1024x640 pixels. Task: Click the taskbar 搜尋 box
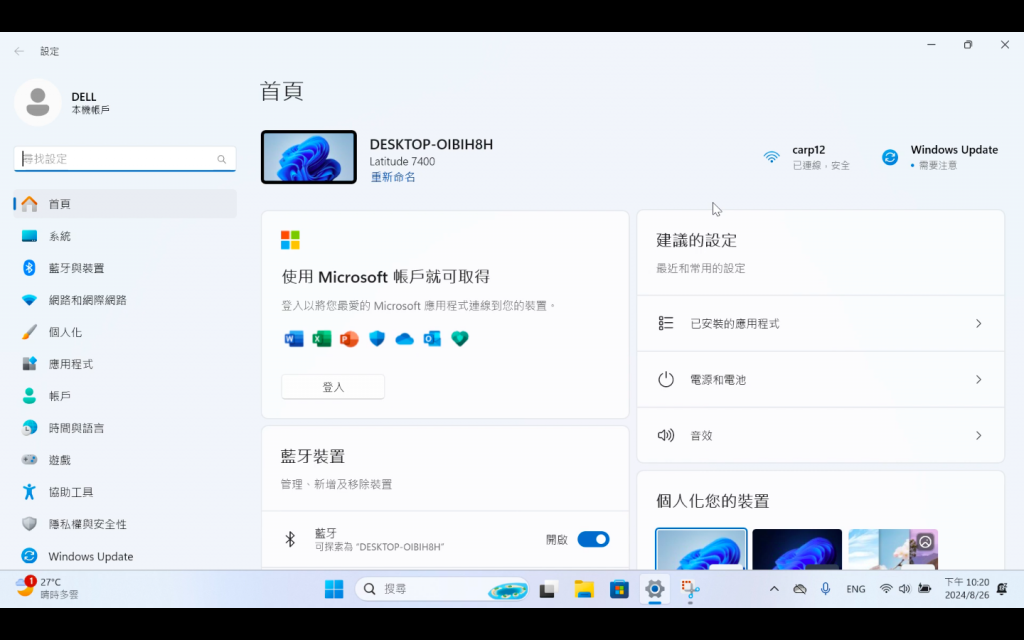tap(441, 589)
